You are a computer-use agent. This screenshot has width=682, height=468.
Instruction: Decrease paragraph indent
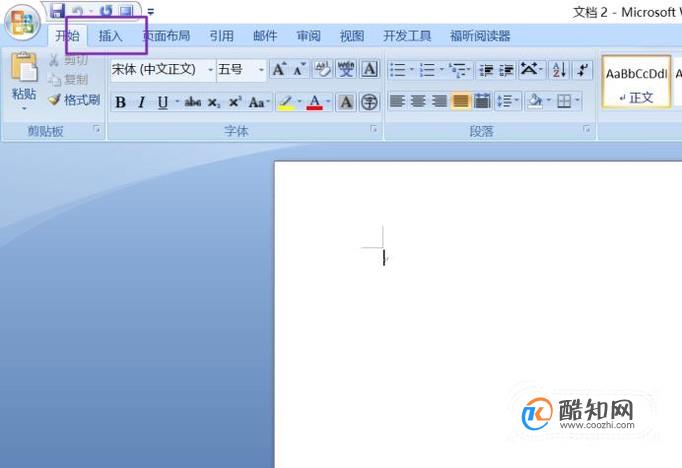tap(486, 70)
